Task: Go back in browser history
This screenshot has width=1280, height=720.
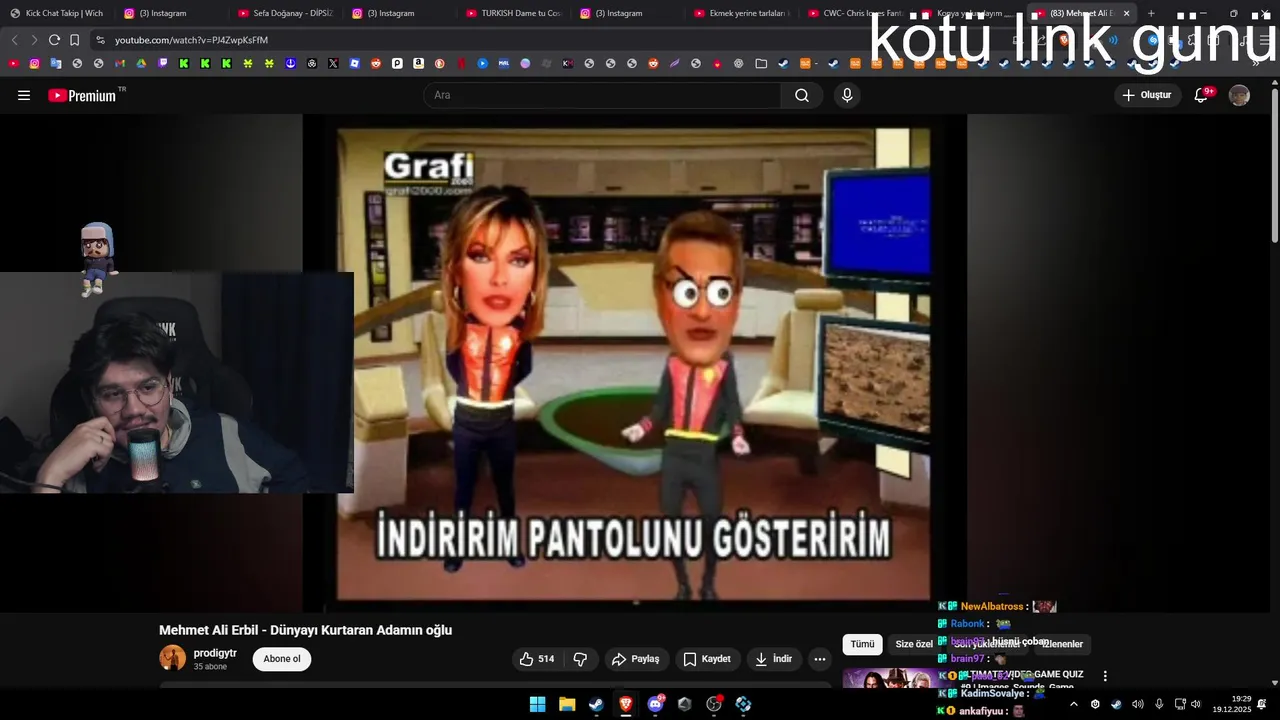Action: click(14, 40)
